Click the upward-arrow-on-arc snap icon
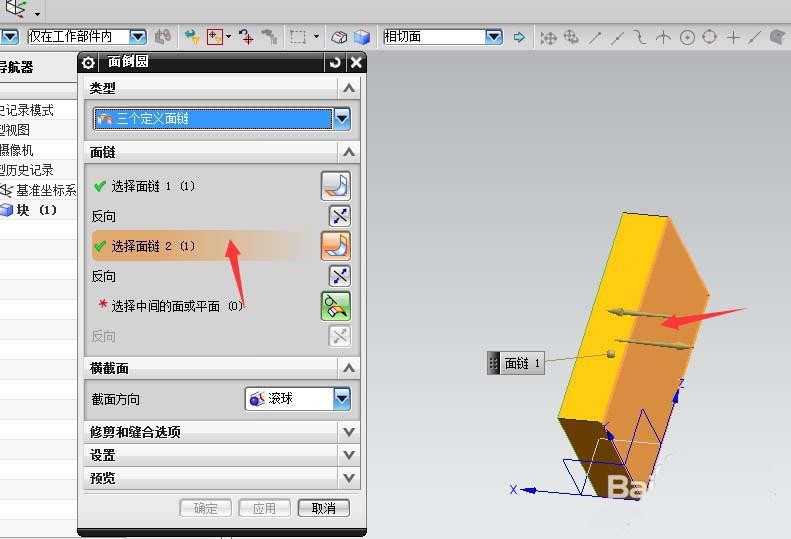Image resolution: width=791 pixels, height=539 pixels. point(663,37)
